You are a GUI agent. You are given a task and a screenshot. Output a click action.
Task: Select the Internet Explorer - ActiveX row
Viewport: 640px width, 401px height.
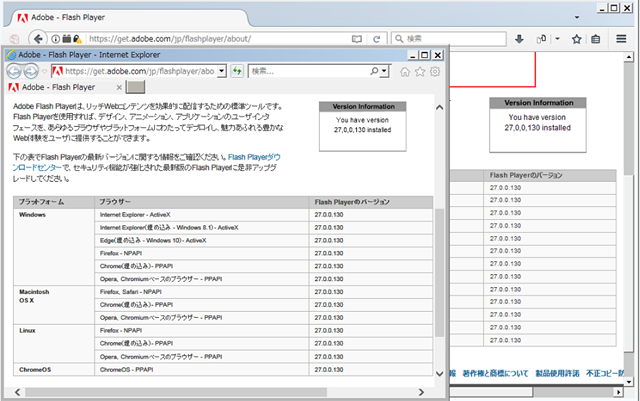coord(263,215)
